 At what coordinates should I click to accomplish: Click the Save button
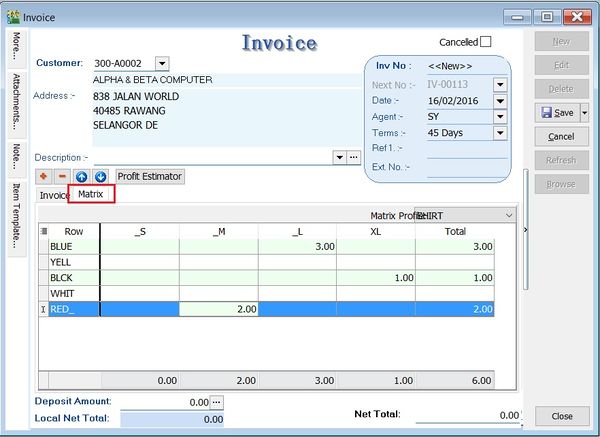click(x=558, y=113)
